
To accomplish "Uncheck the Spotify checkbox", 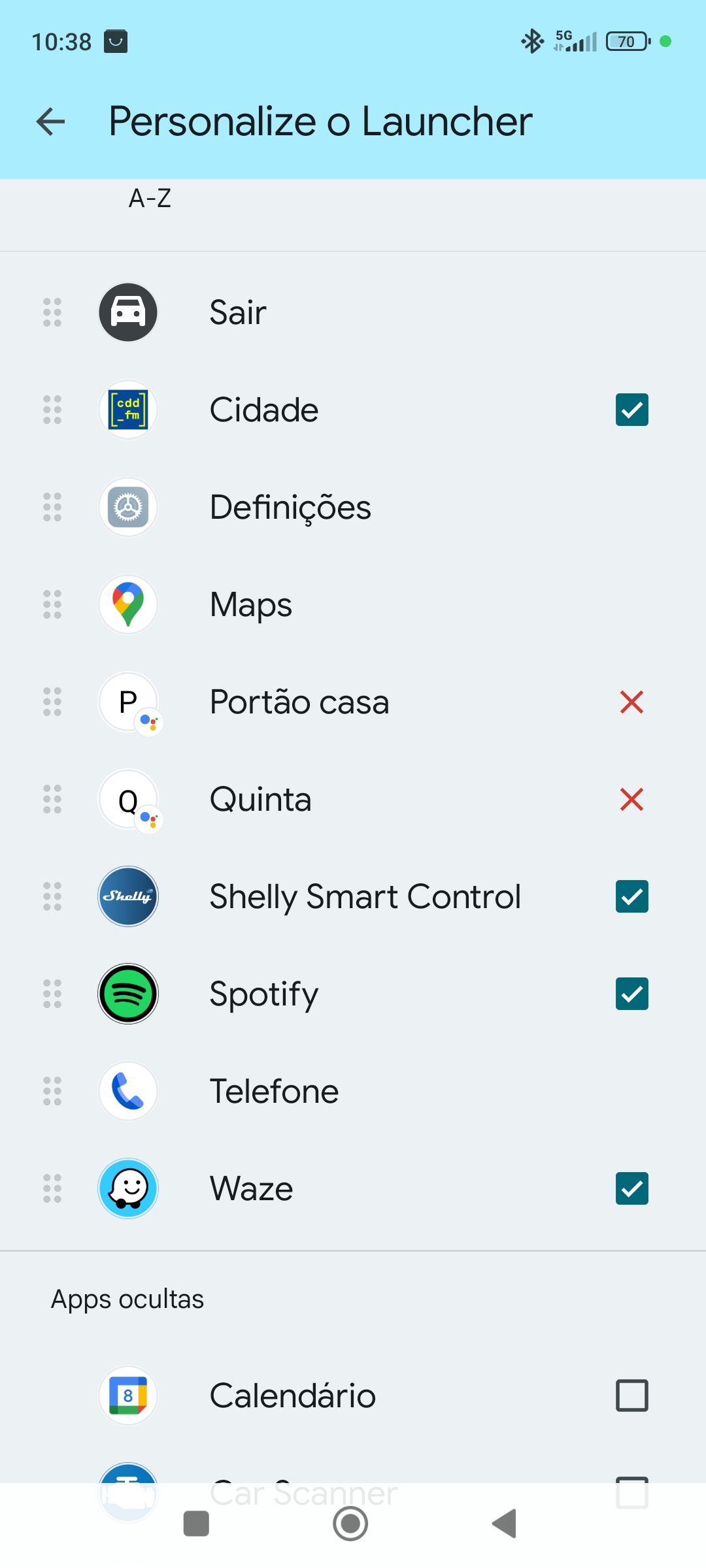I will [631, 994].
